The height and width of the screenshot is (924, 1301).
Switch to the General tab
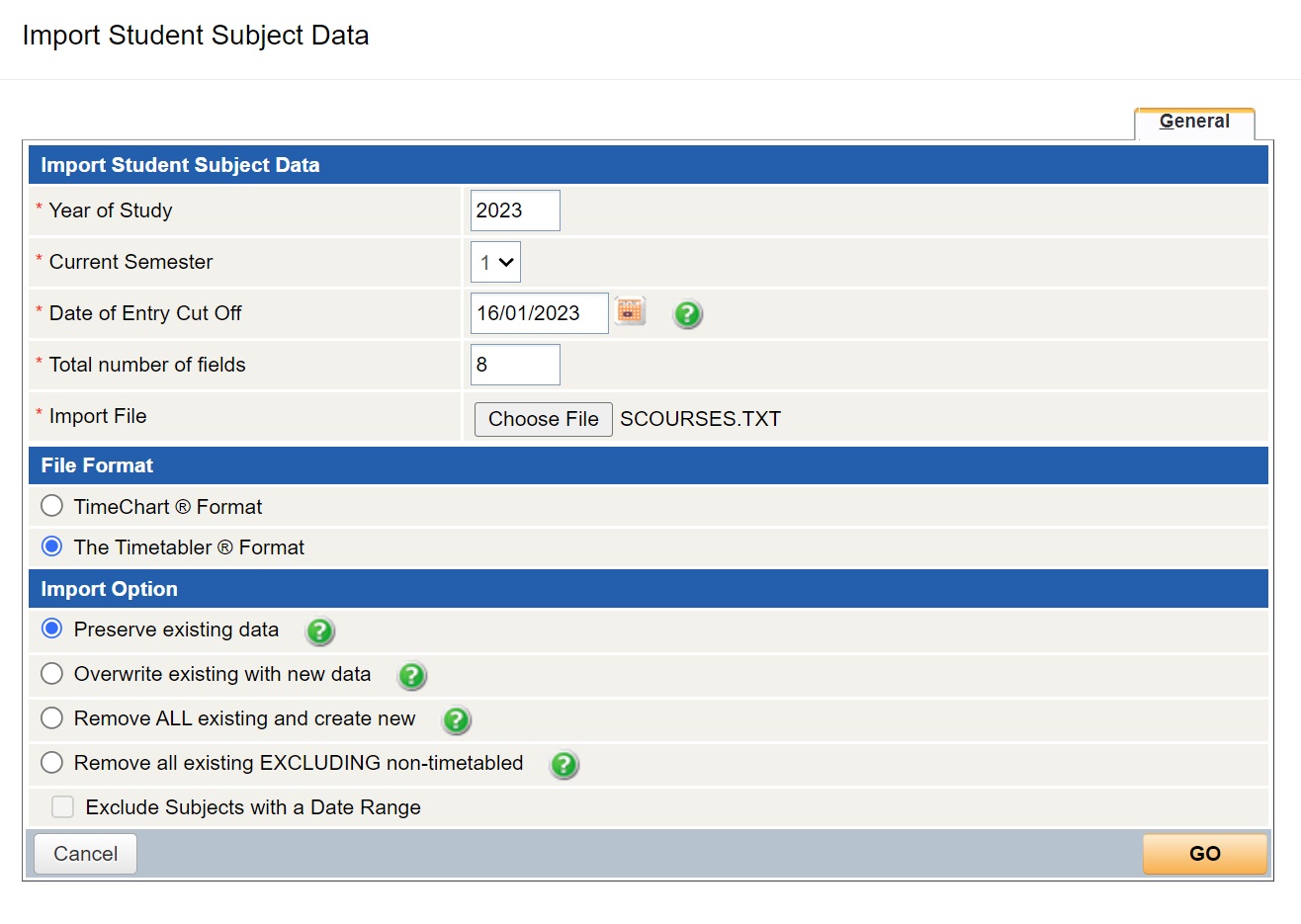[x=1194, y=122]
